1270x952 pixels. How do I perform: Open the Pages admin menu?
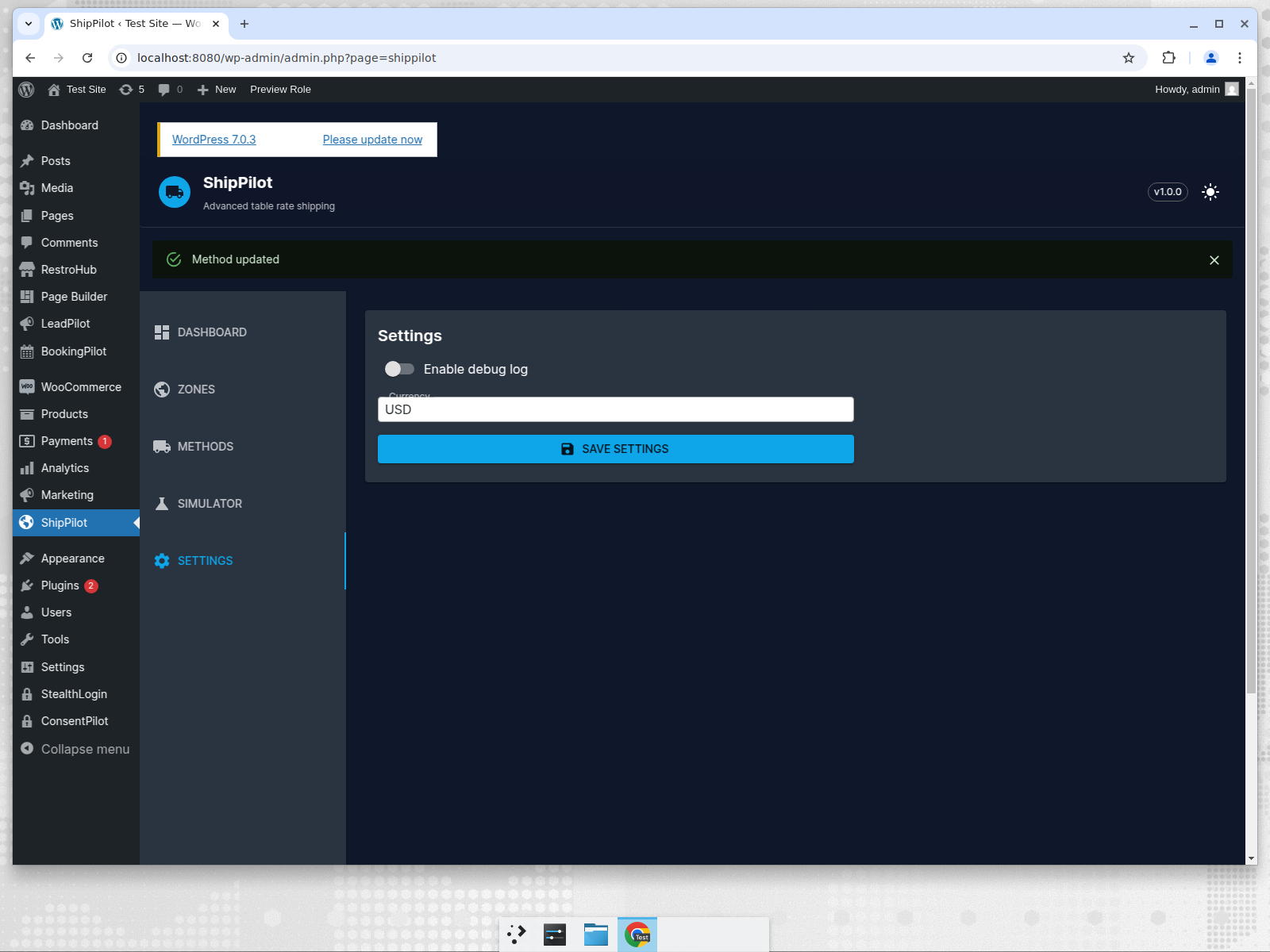[76, 216]
